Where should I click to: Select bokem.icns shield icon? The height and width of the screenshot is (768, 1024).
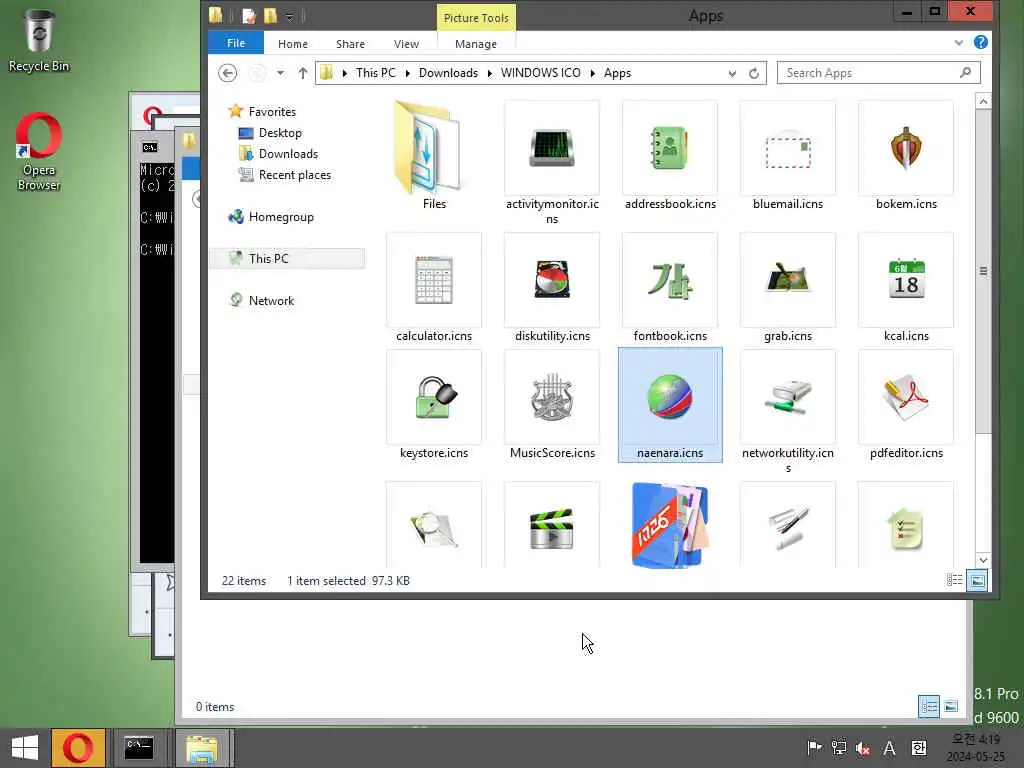coord(906,148)
